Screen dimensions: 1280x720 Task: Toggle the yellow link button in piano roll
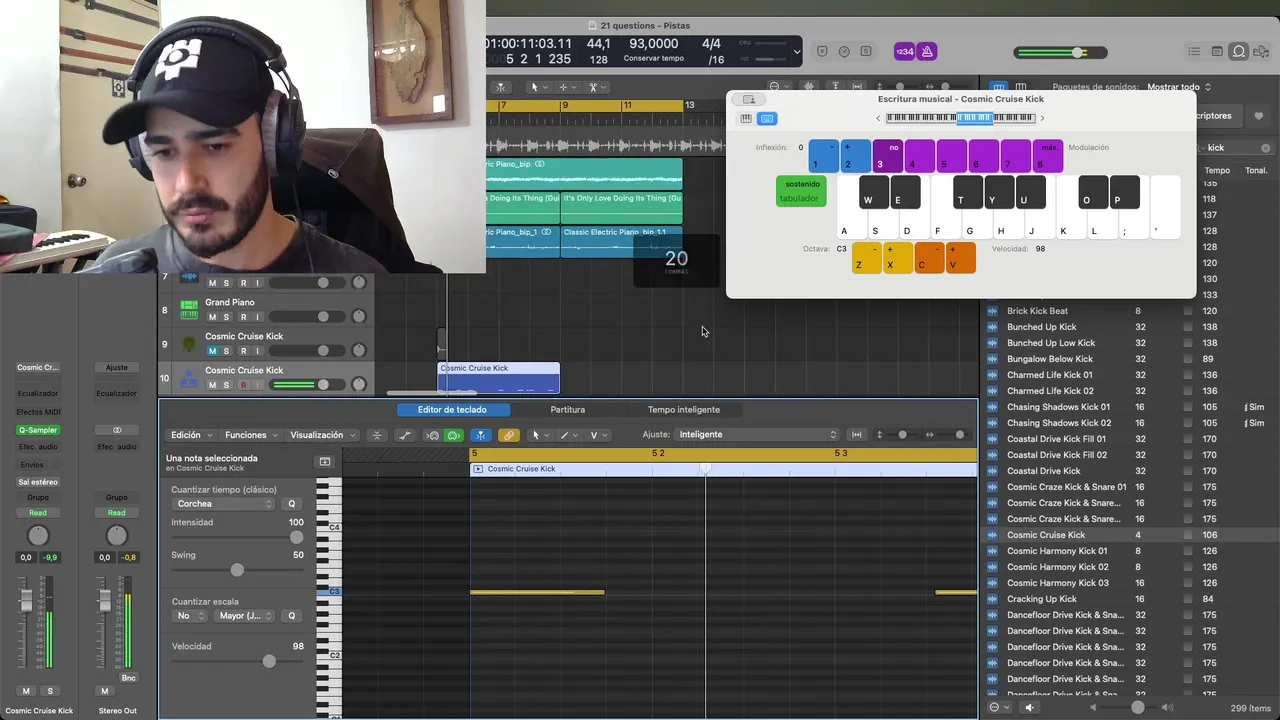pos(509,435)
